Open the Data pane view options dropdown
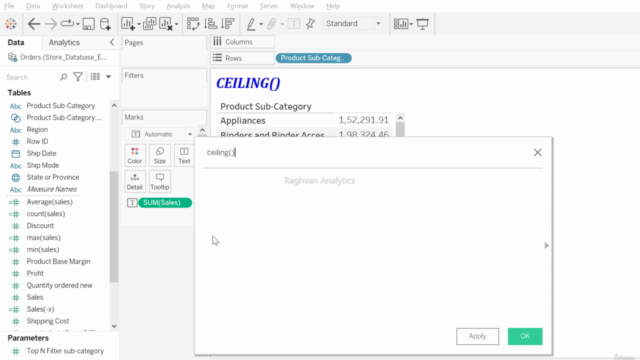The image size is (640, 360). pos(109,77)
